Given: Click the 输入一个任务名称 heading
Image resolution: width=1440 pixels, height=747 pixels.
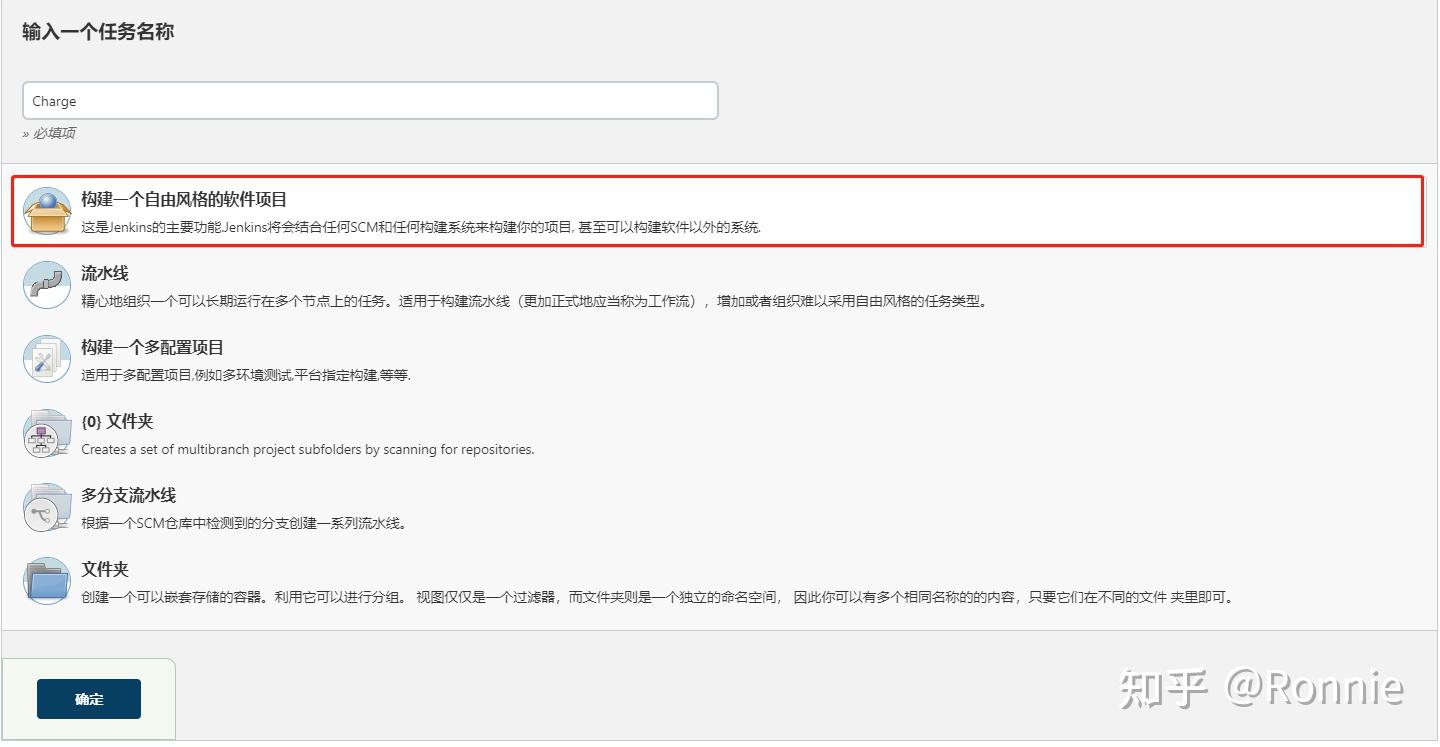Looking at the screenshot, I should pyautogui.click(x=96, y=32).
